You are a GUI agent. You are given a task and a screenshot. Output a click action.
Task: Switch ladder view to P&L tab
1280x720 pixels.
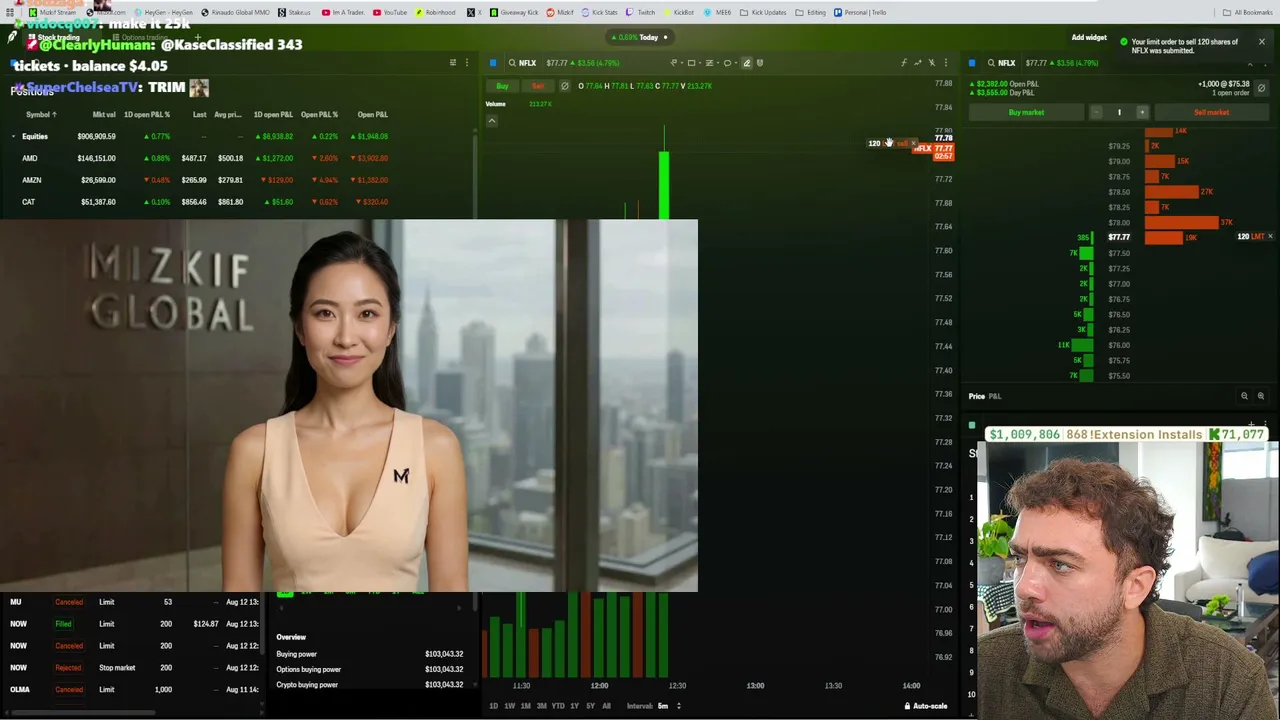pos(995,396)
